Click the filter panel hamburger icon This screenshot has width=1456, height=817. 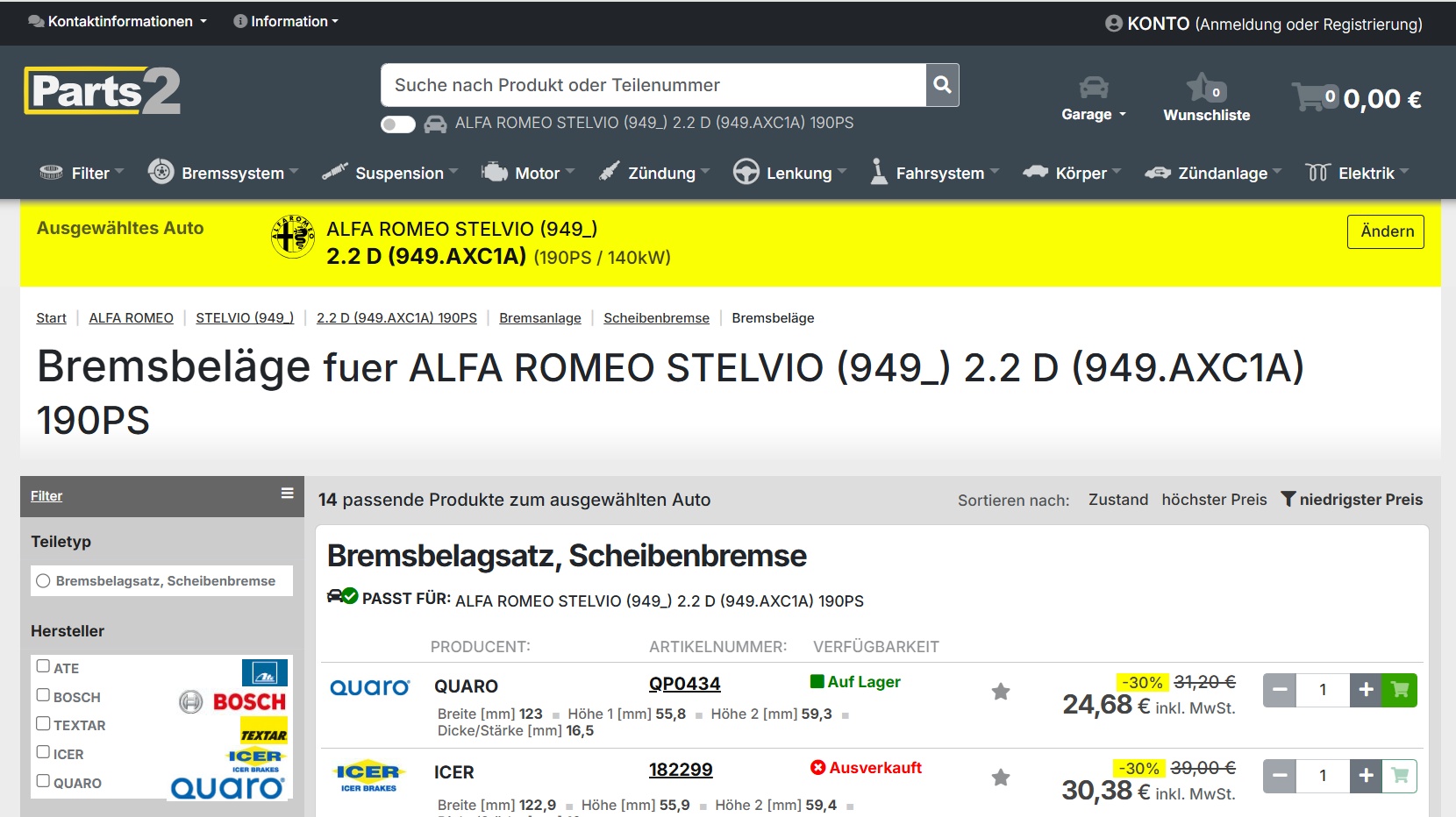pos(287,494)
